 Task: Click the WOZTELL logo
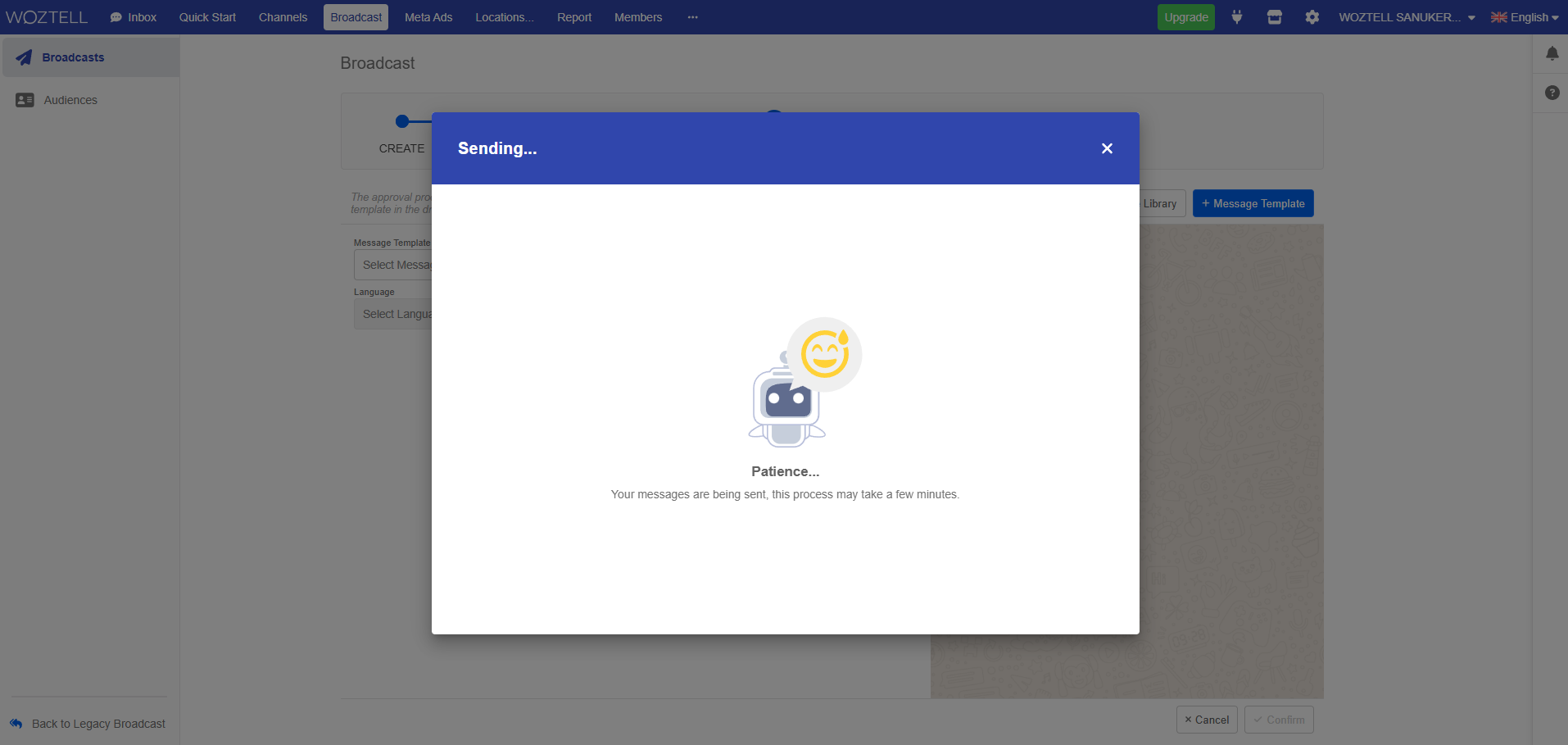click(x=47, y=17)
